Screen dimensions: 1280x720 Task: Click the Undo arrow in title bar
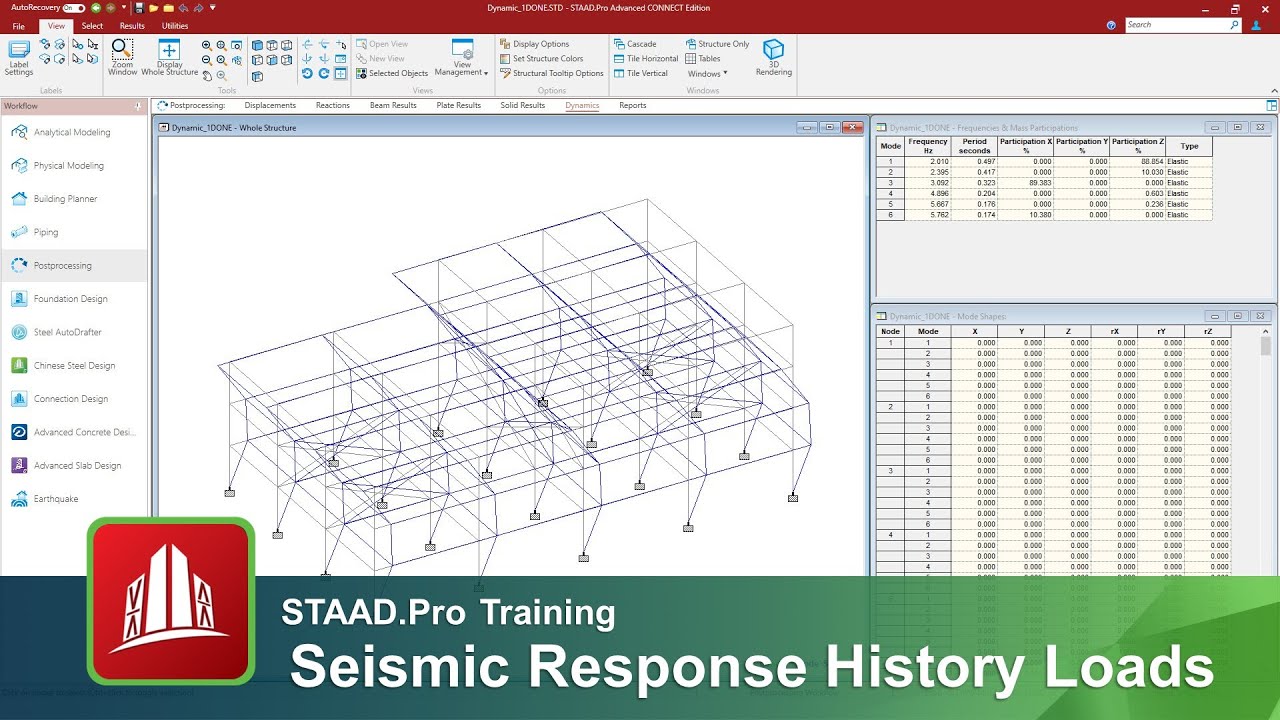tap(183, 8)
